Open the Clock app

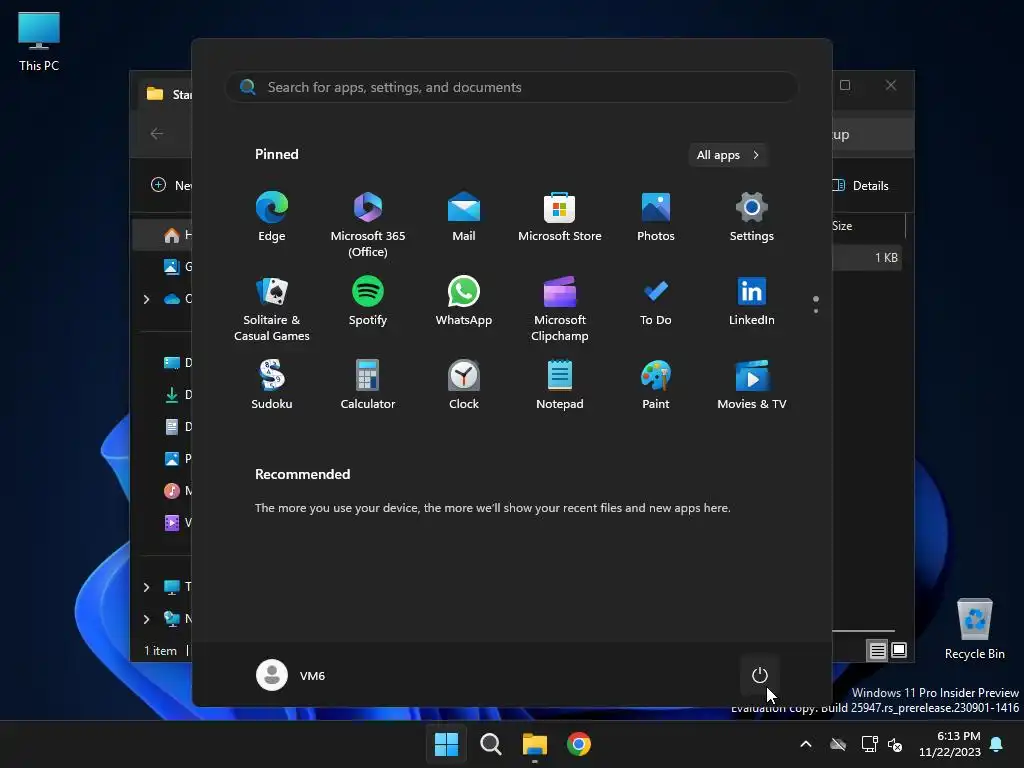[x=464, y=385]
